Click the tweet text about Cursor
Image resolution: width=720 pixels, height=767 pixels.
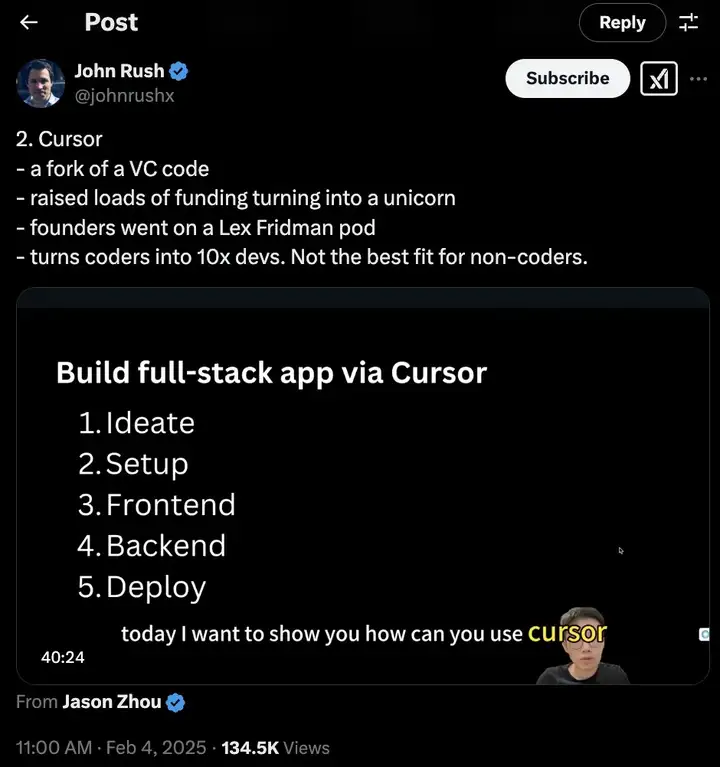pos(300,198)
